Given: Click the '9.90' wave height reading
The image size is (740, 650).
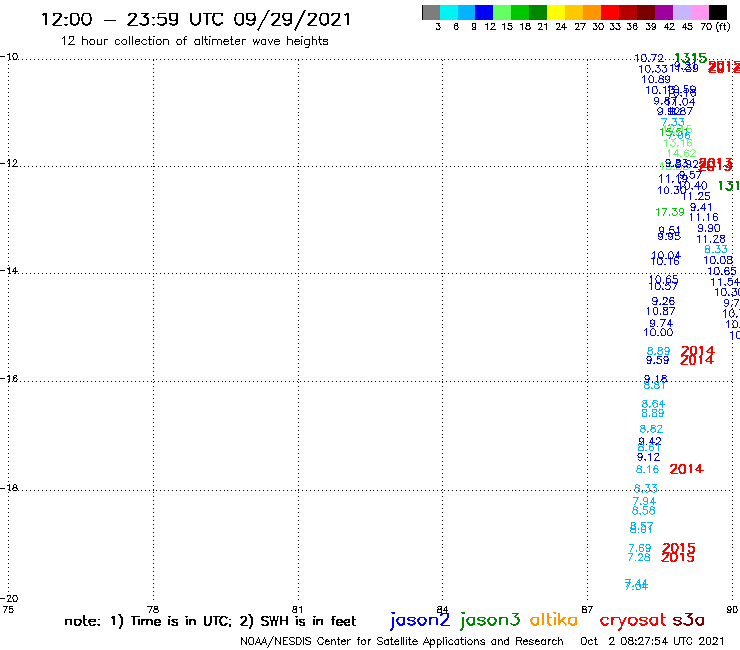Looking at the screenshot, I should (709, 228).
